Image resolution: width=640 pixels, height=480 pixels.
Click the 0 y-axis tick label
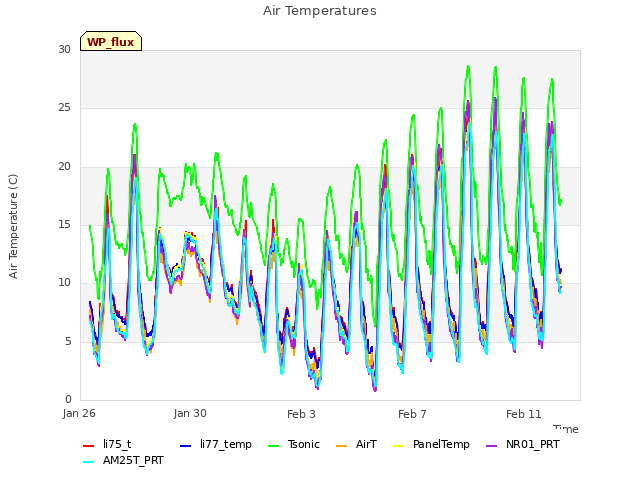tap(68, 399)
